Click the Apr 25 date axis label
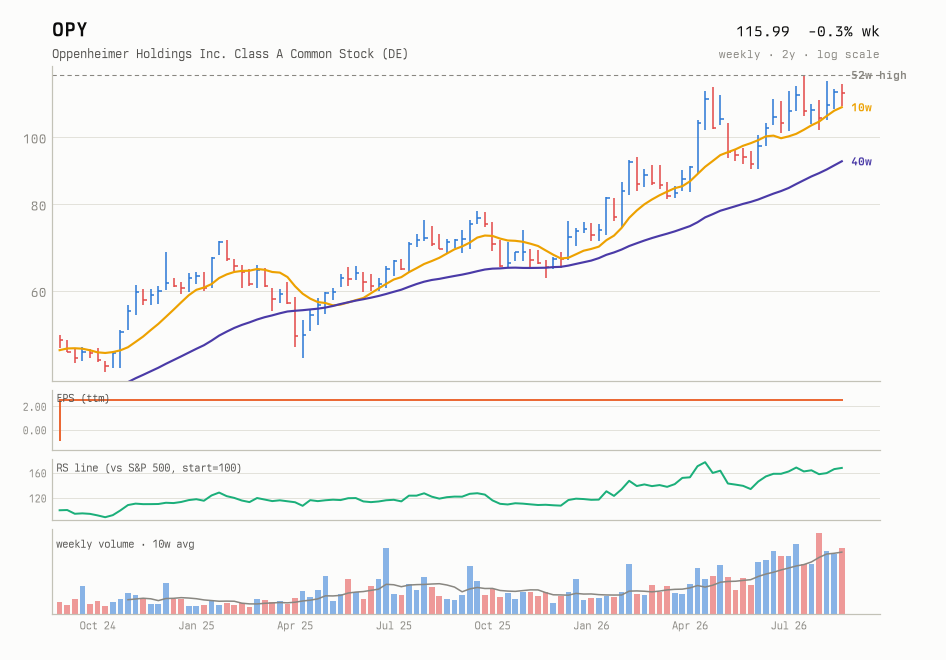 pyautogui.click(x=295, y=626)
